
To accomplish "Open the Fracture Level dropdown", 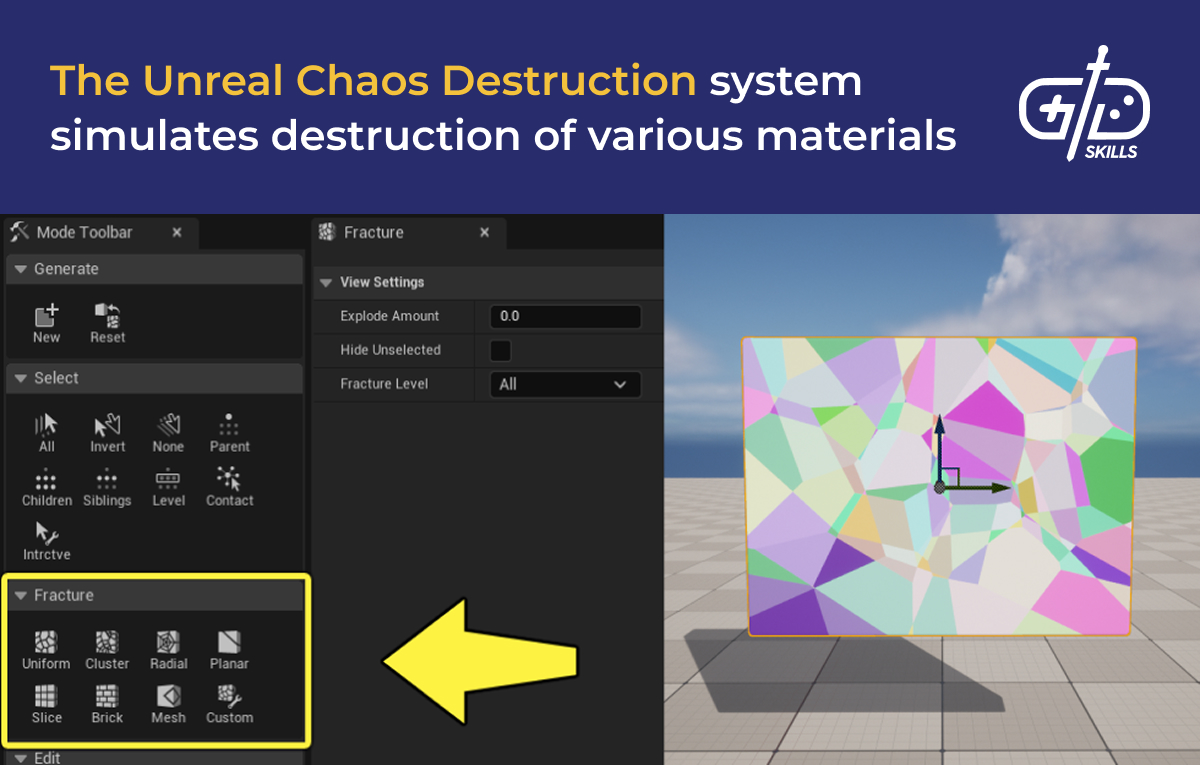I will click(565, 384).
